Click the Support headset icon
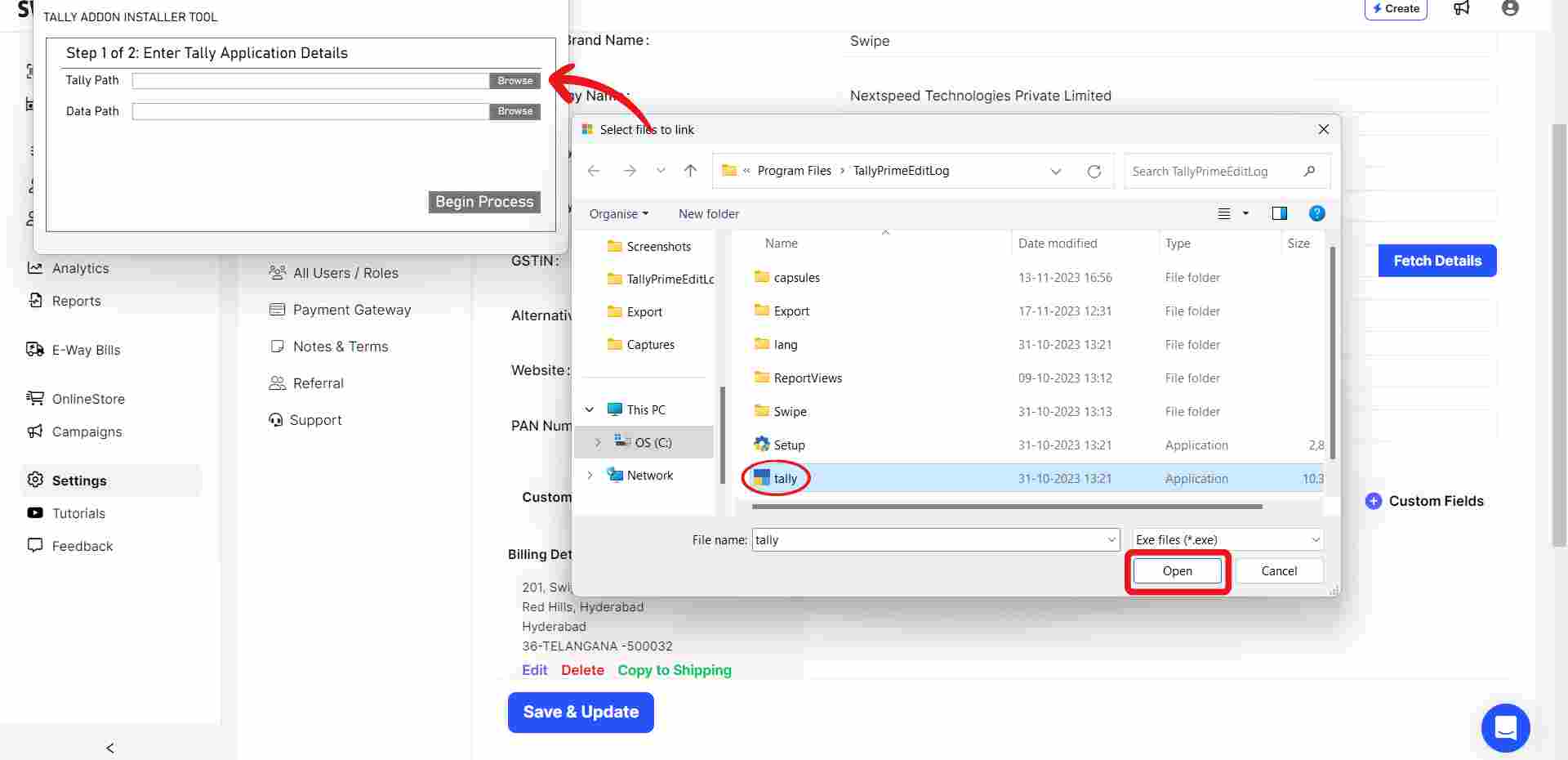 point(276,419)
